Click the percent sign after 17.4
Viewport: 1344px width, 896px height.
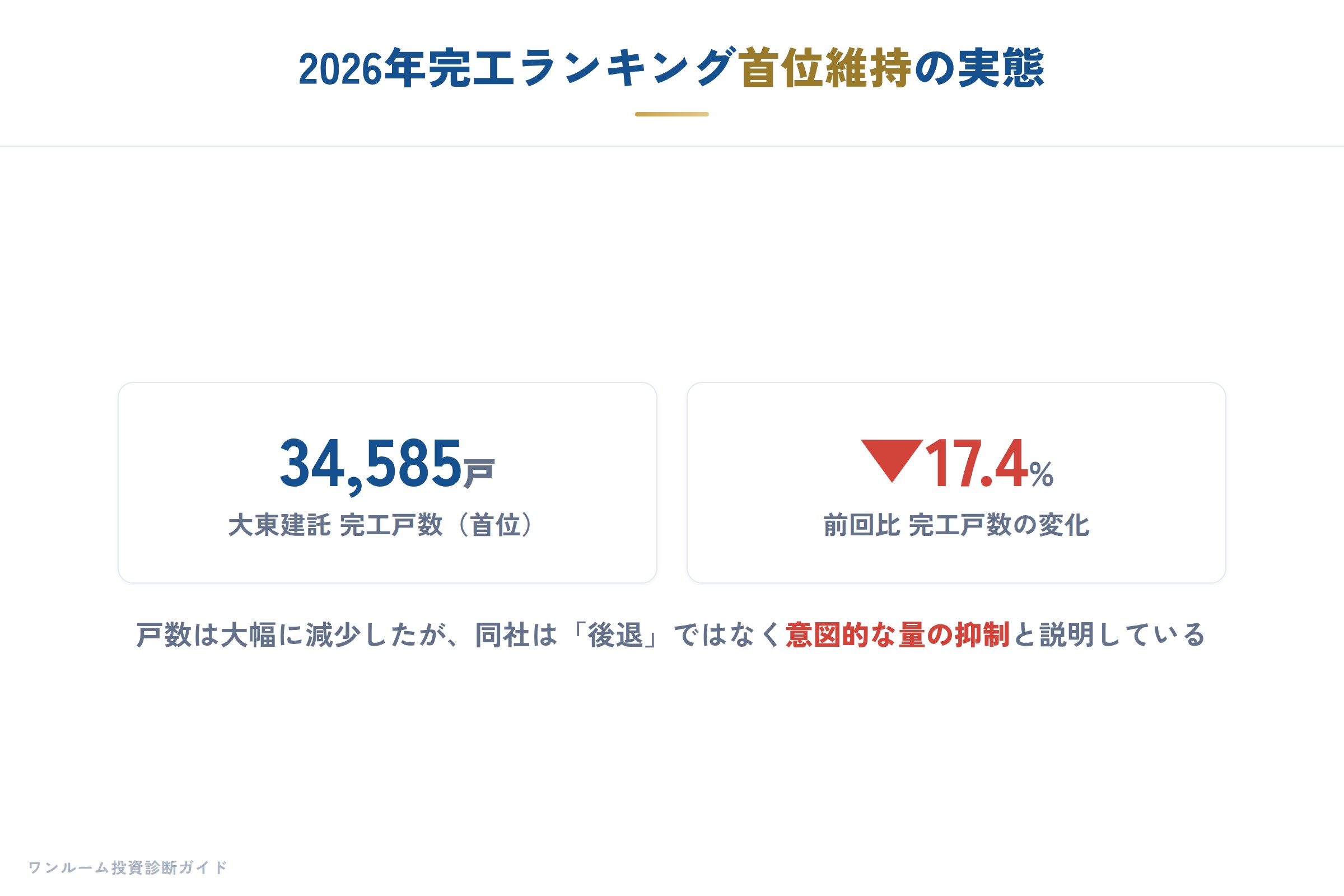pos(1041,474)
